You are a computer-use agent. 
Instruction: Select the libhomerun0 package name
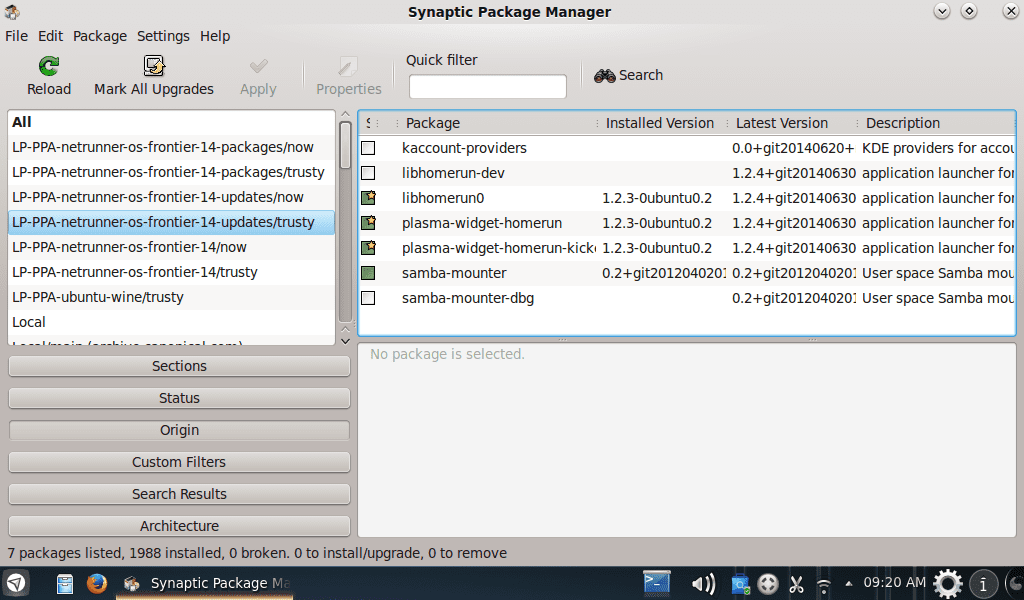tap(443, 198)
